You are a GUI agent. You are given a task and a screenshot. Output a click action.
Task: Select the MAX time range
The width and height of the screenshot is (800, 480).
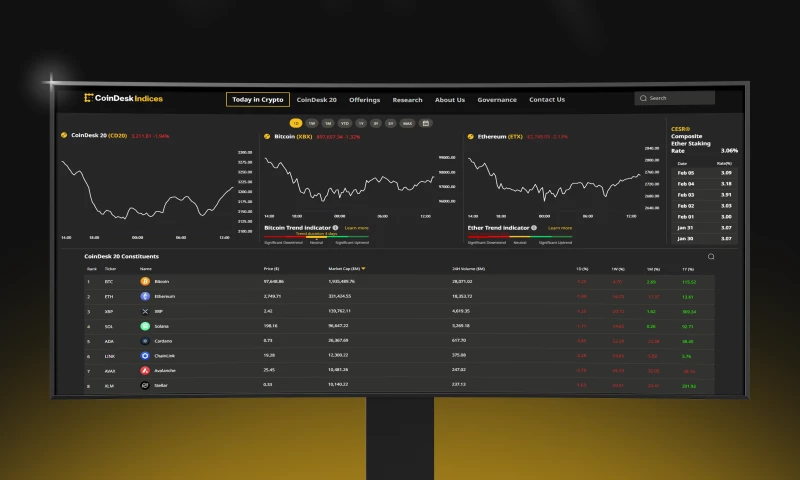click(x=407, y=123)
